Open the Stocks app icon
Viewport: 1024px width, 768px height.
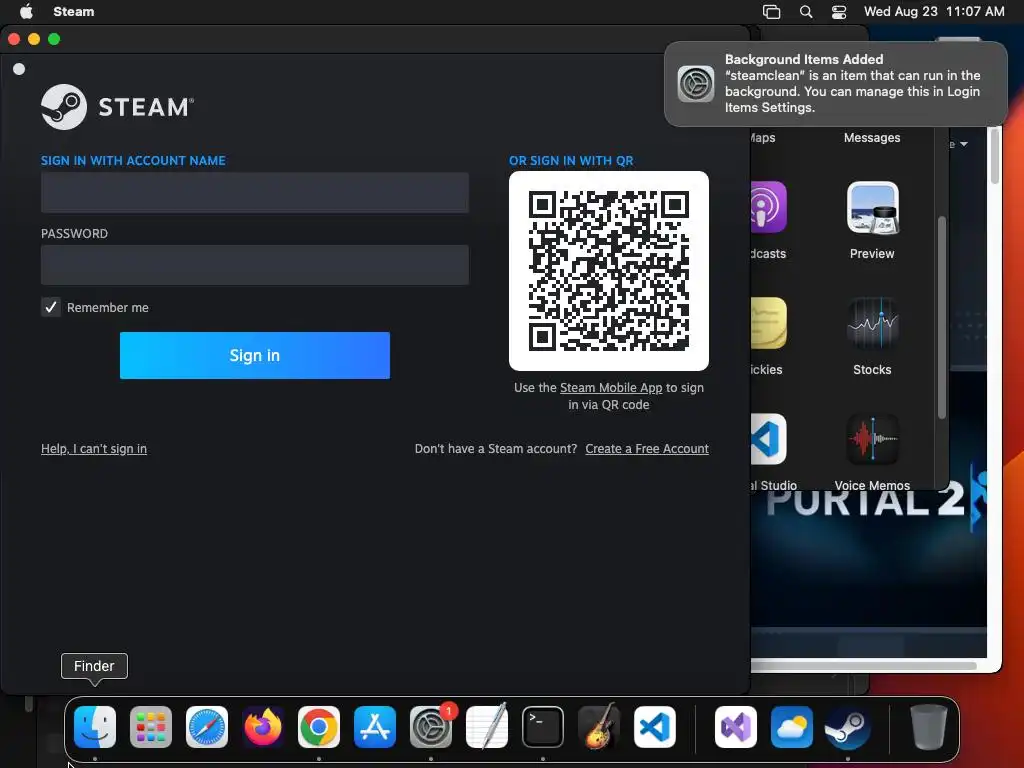pos(872,324)
